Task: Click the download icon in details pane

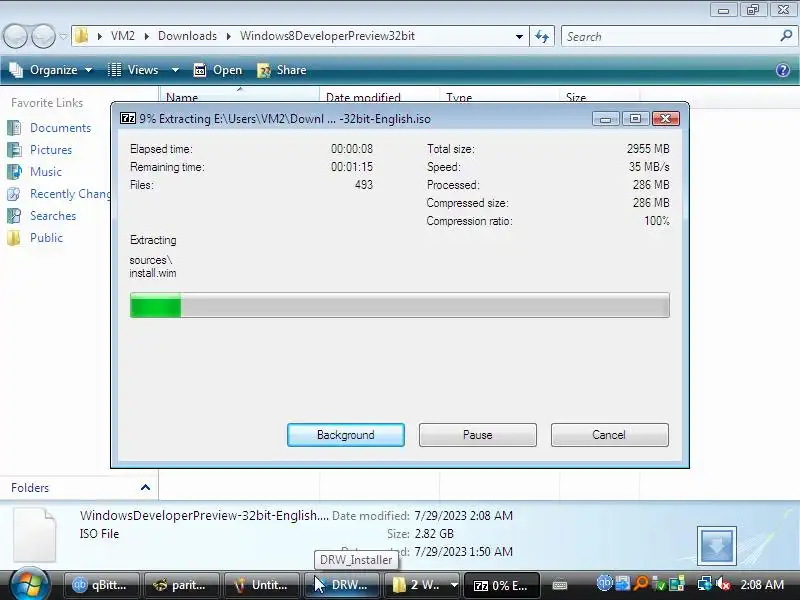Action: pos(717,546)
